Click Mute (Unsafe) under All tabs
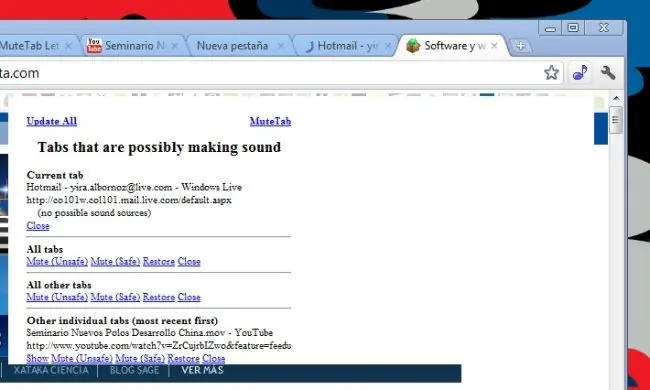 click(57, 262)
